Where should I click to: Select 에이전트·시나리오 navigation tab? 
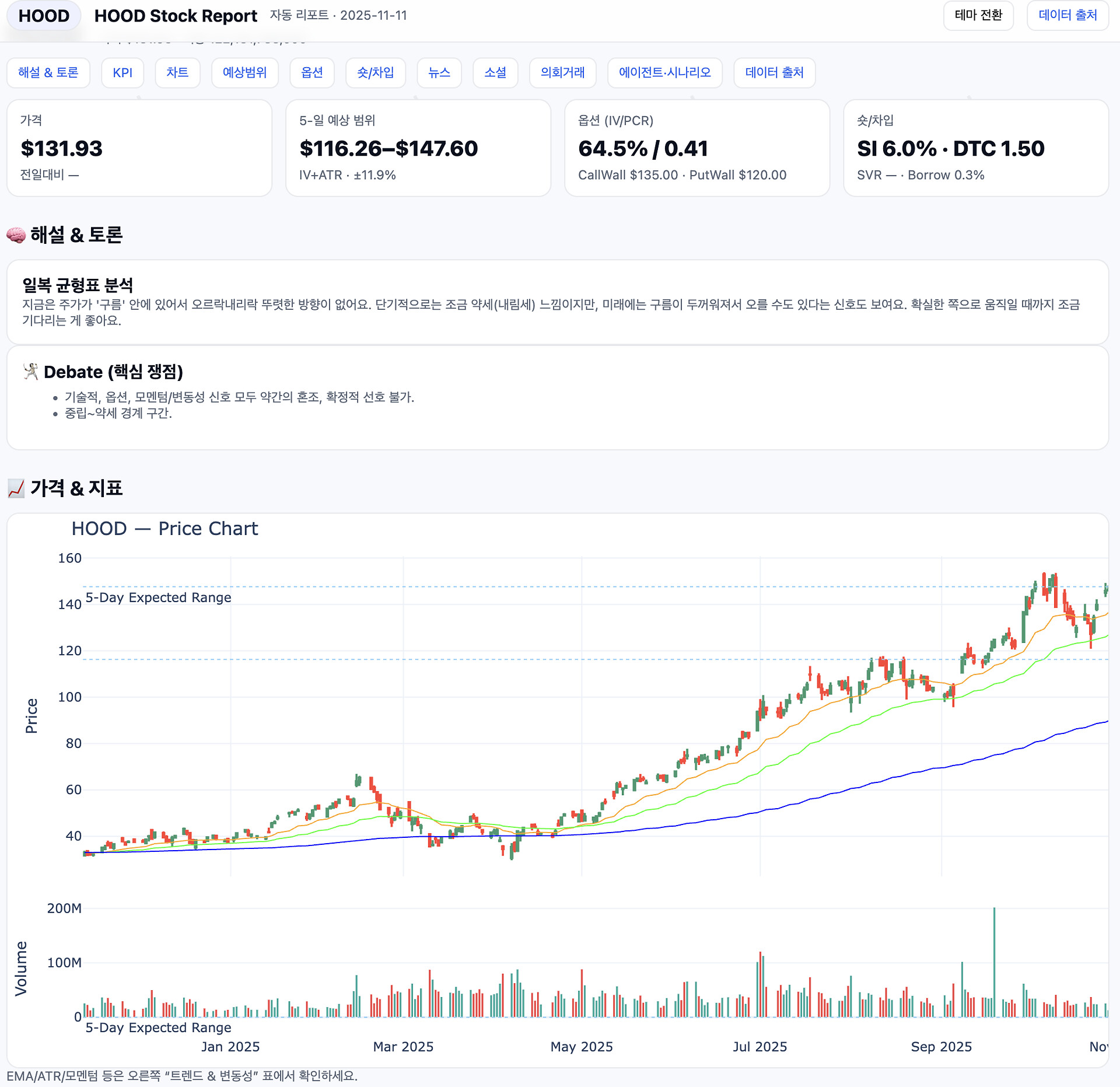664,72
